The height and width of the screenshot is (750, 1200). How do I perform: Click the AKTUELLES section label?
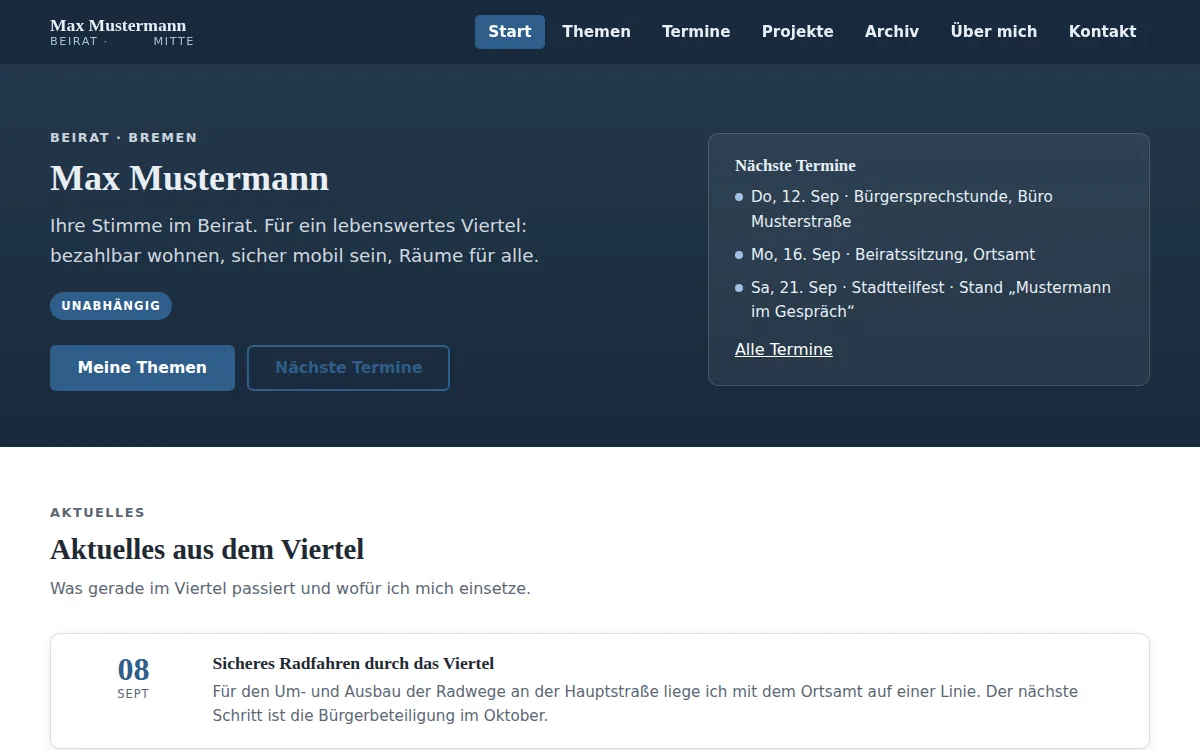tap(97, 513)
